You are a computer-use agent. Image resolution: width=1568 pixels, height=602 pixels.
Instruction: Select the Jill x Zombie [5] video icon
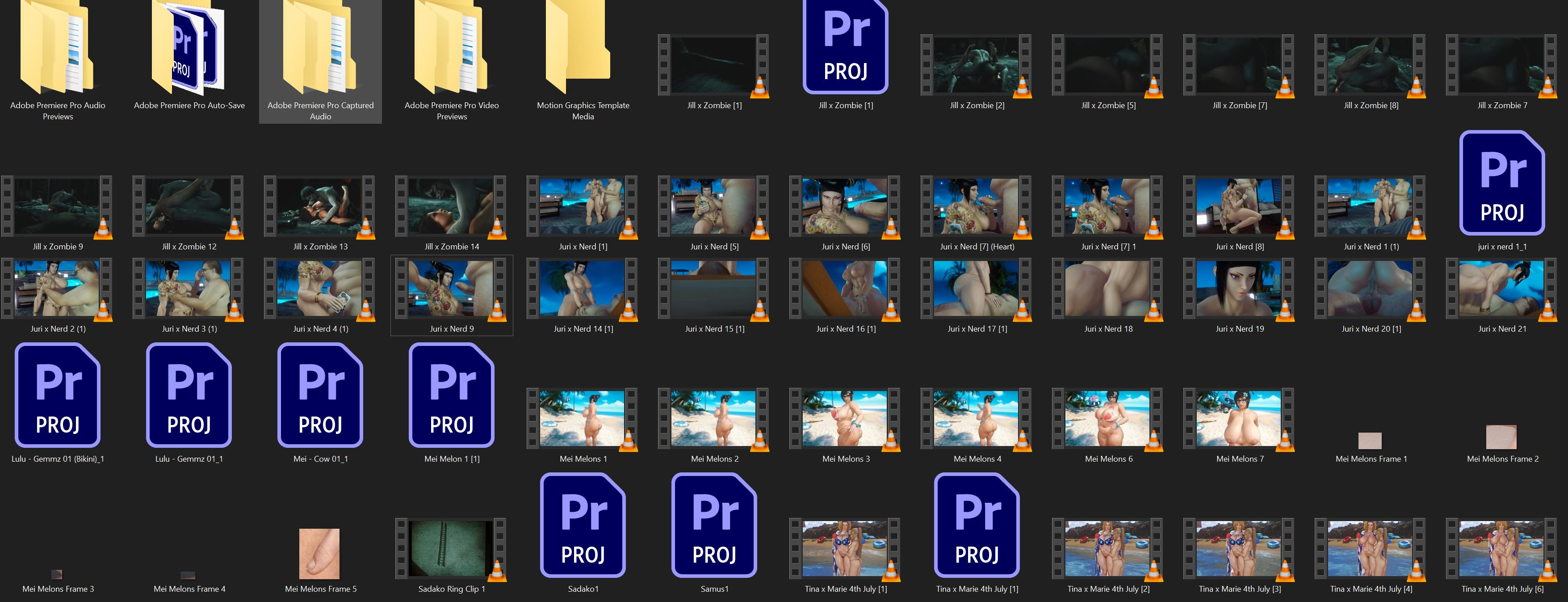(1108, 65)
